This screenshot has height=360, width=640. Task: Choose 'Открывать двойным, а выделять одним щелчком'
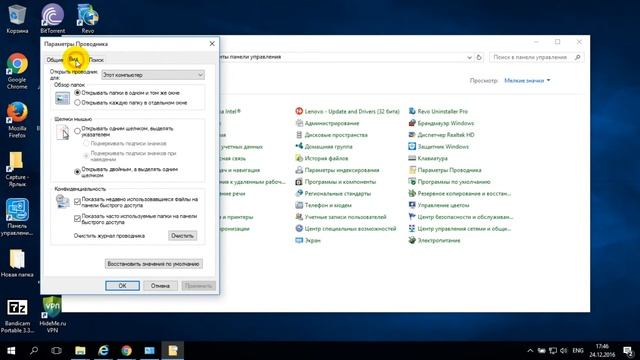77,172
